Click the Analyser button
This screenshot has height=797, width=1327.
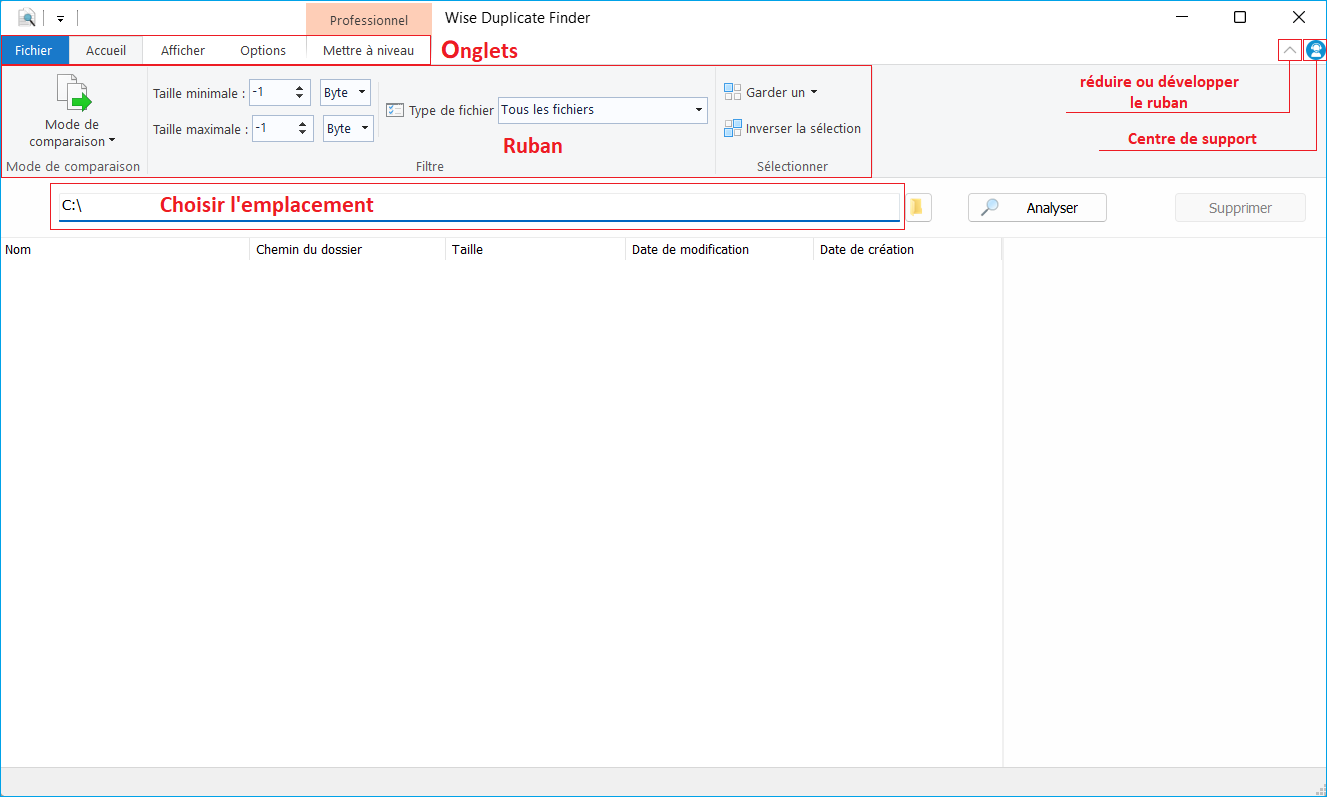click(1037, 207)
